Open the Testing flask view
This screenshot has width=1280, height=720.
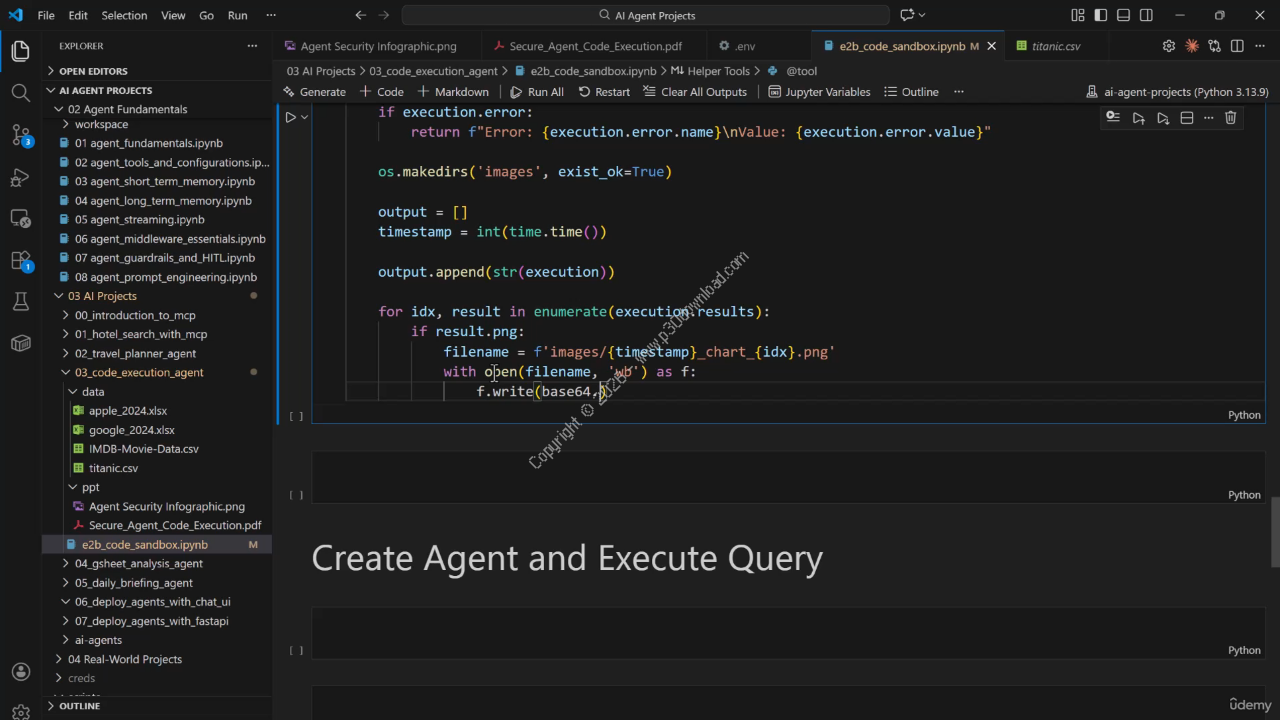coord(20,301)
